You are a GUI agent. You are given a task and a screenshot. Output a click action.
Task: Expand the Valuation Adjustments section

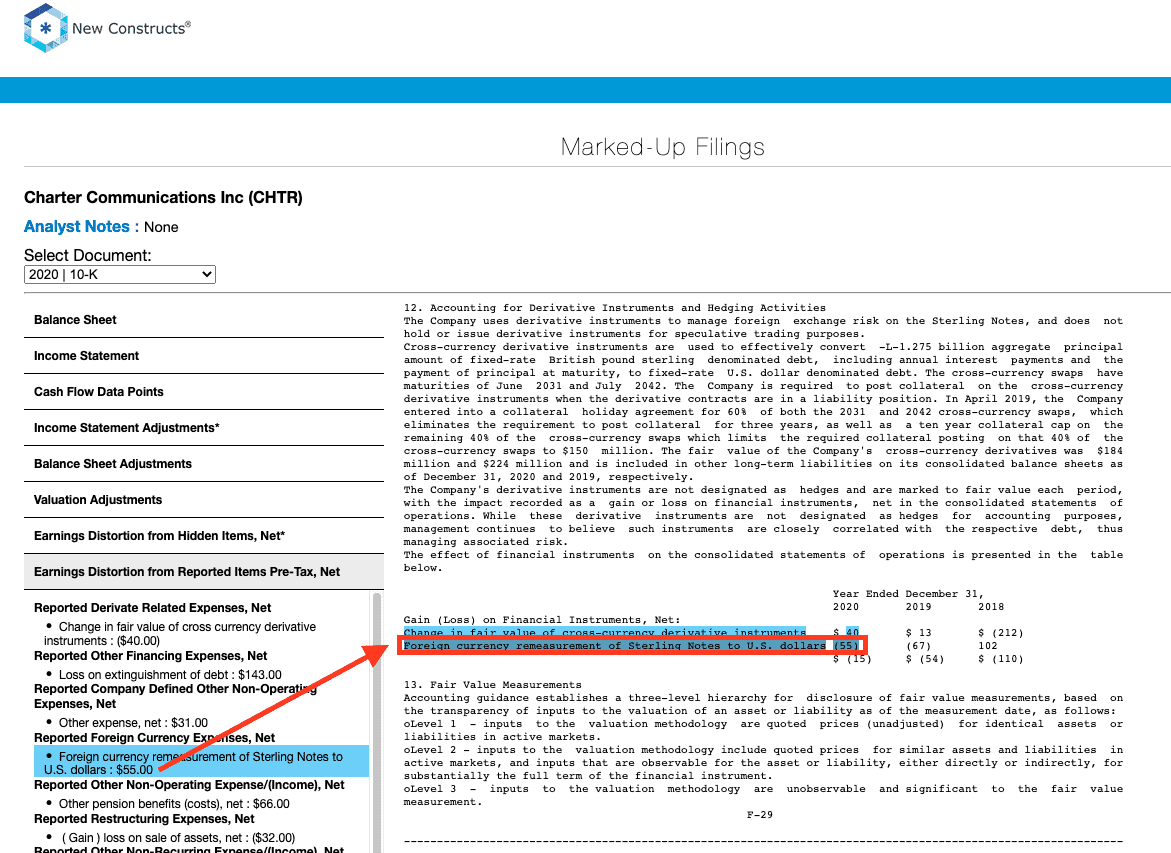click(x=204, y=499)
